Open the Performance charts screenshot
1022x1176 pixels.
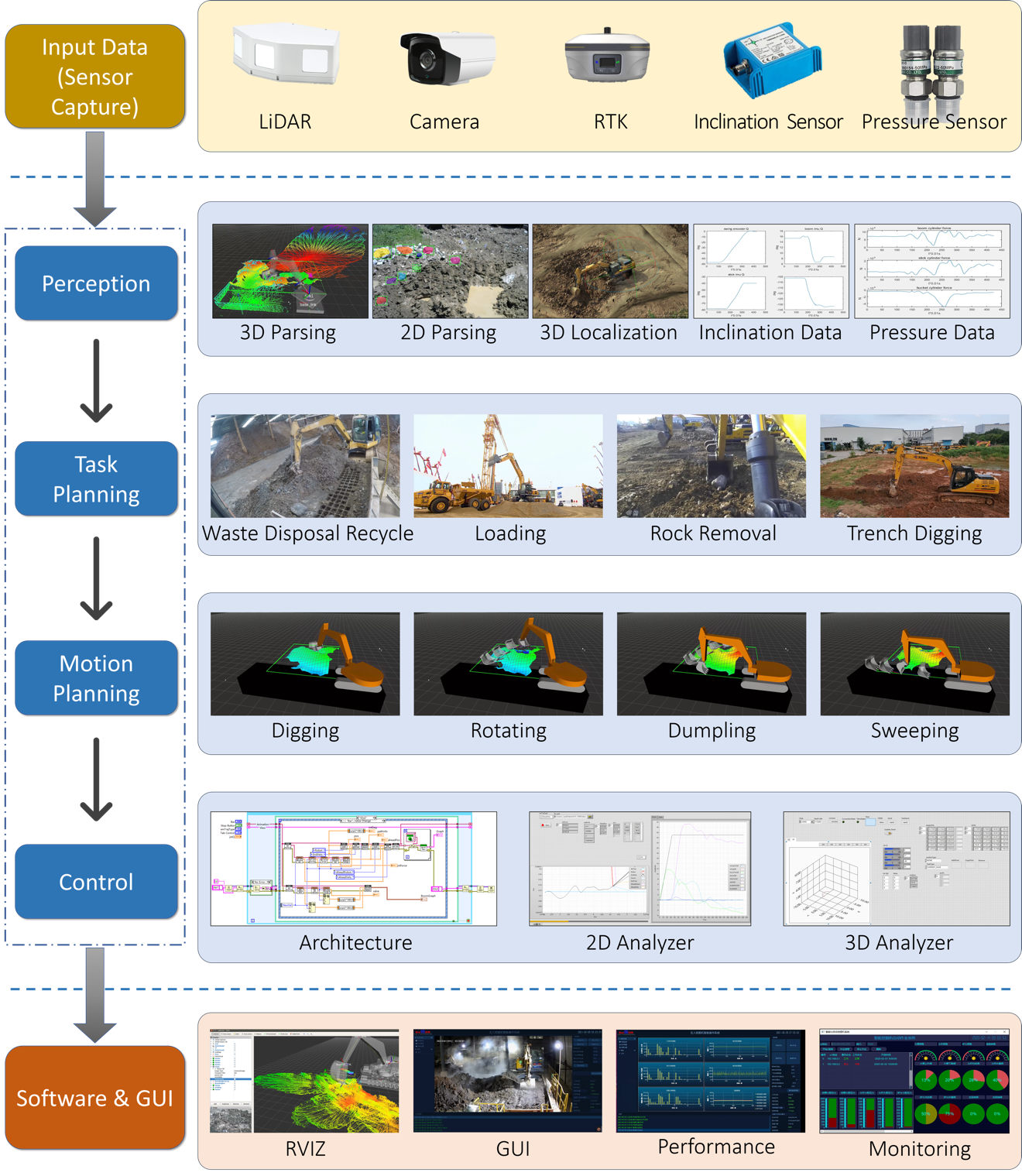pyautogui.click(x=711, y=1081)
